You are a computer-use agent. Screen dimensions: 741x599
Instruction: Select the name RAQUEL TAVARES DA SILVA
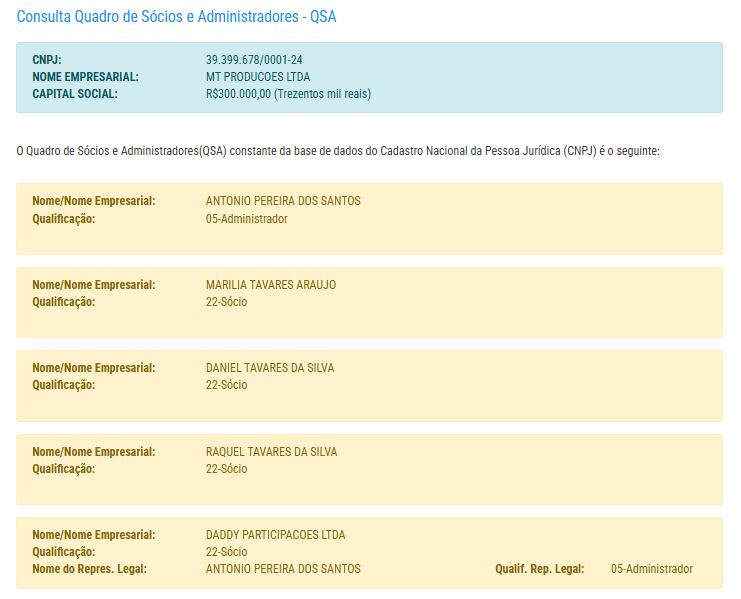click(x=271, y=452)
